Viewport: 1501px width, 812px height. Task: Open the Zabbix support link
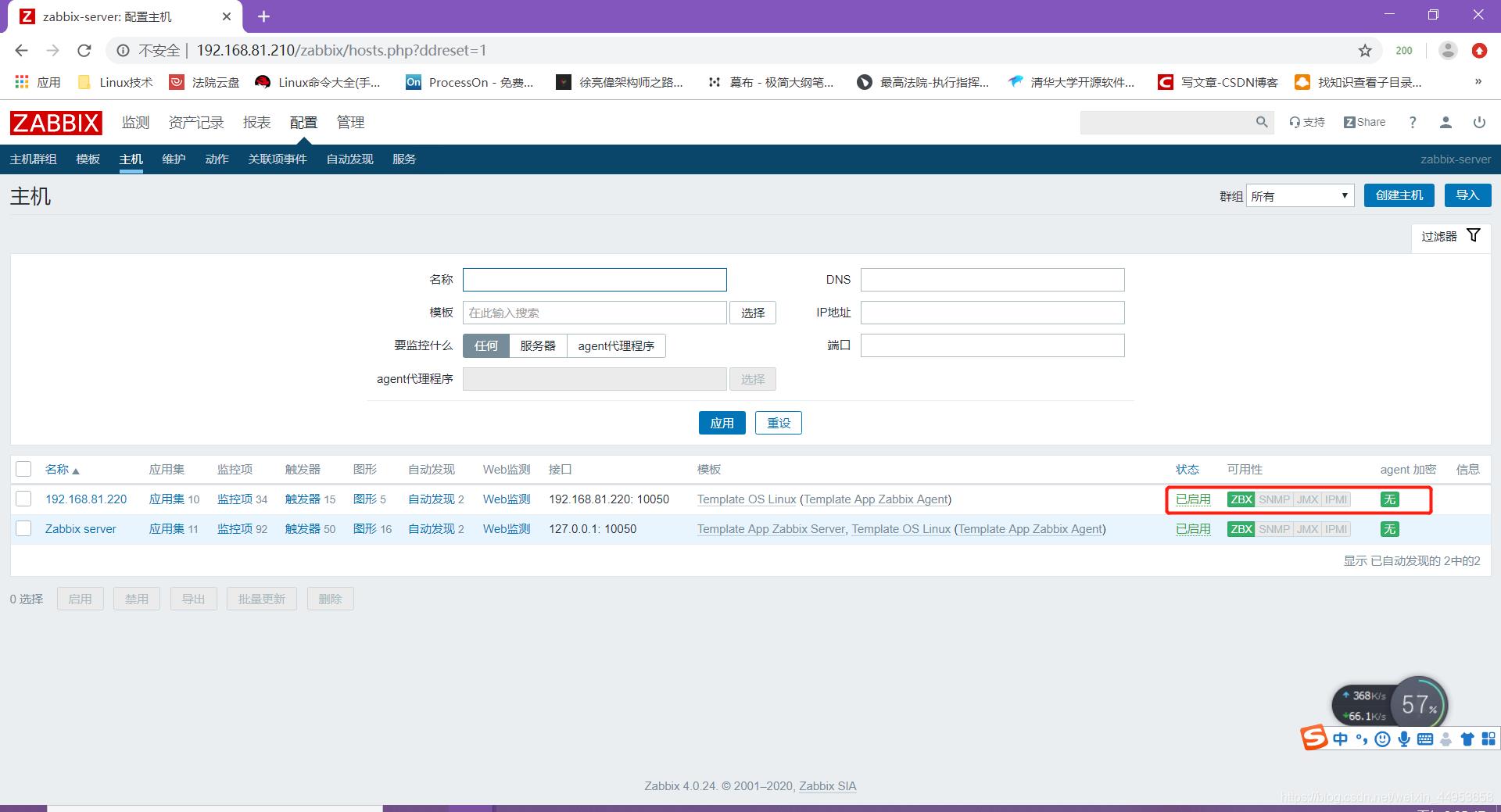click(x=1307, y=122)
